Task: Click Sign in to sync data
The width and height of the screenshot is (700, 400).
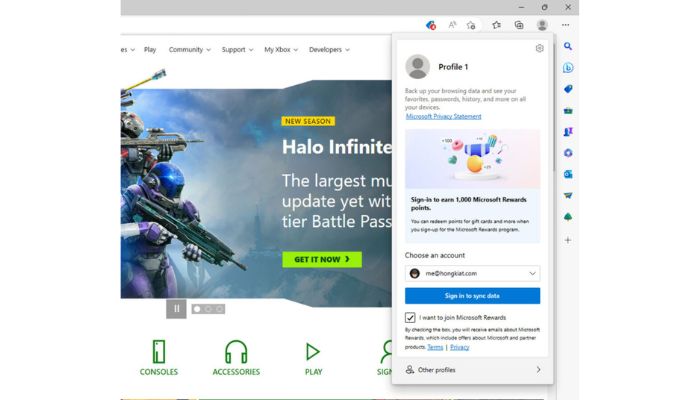Action: click(472, 296)
